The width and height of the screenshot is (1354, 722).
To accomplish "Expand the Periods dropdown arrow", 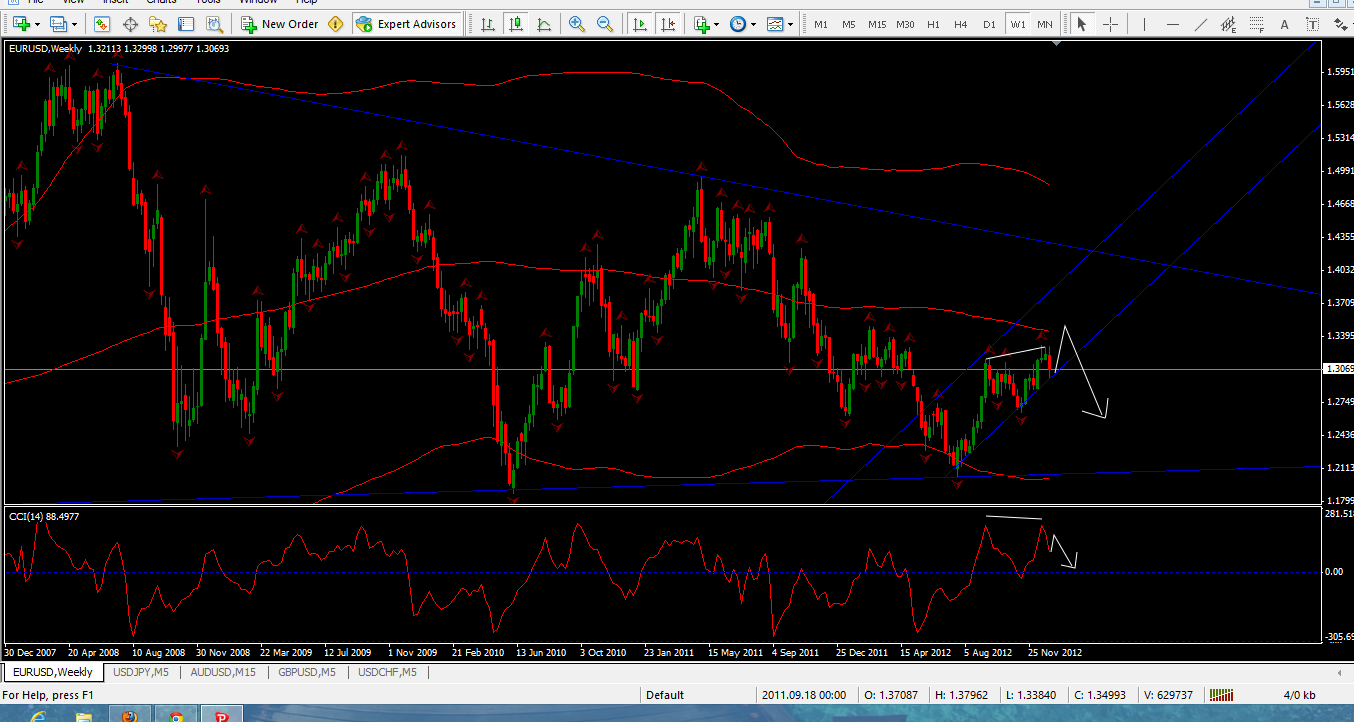I will pyautogui.click(x=753, y=25).
